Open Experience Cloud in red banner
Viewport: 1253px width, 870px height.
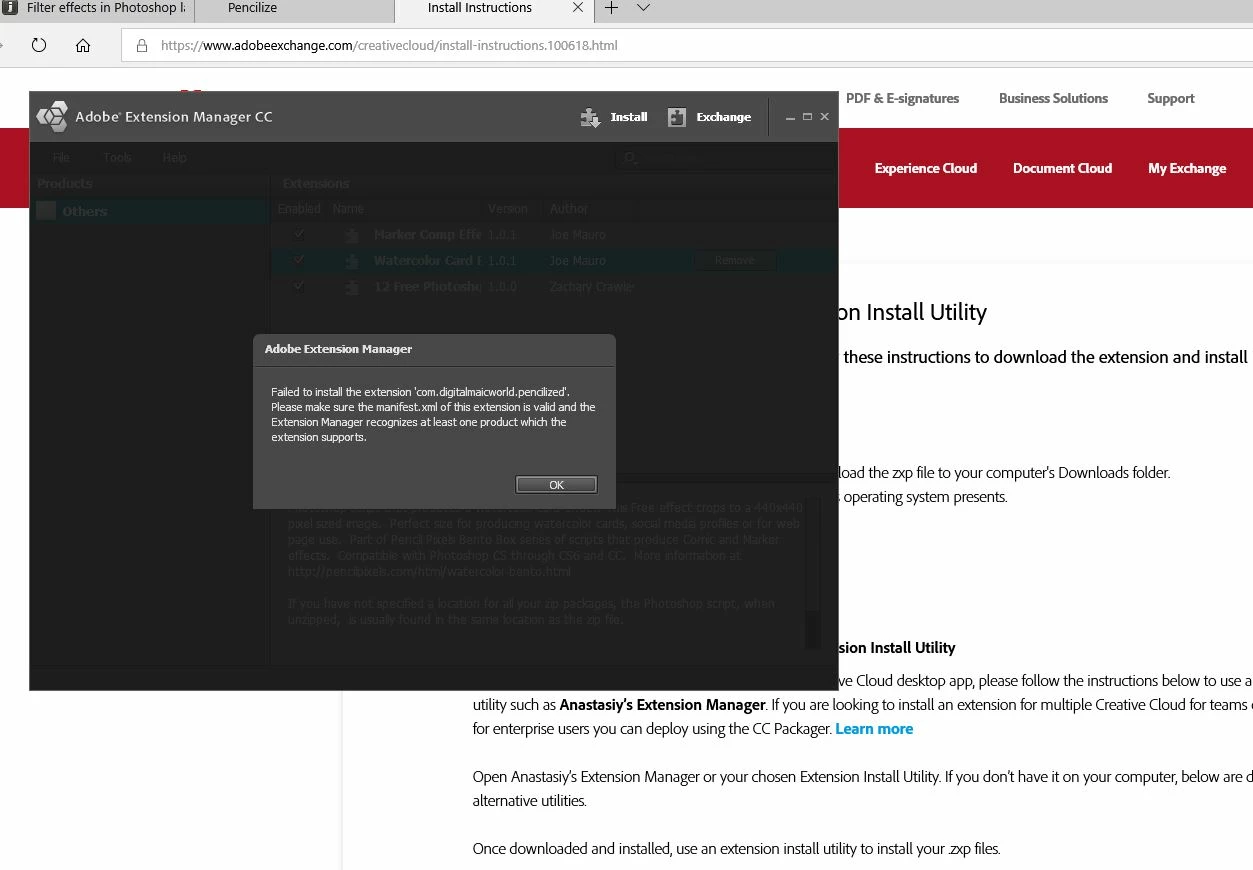pyautogui.click(x=926, y=168)
